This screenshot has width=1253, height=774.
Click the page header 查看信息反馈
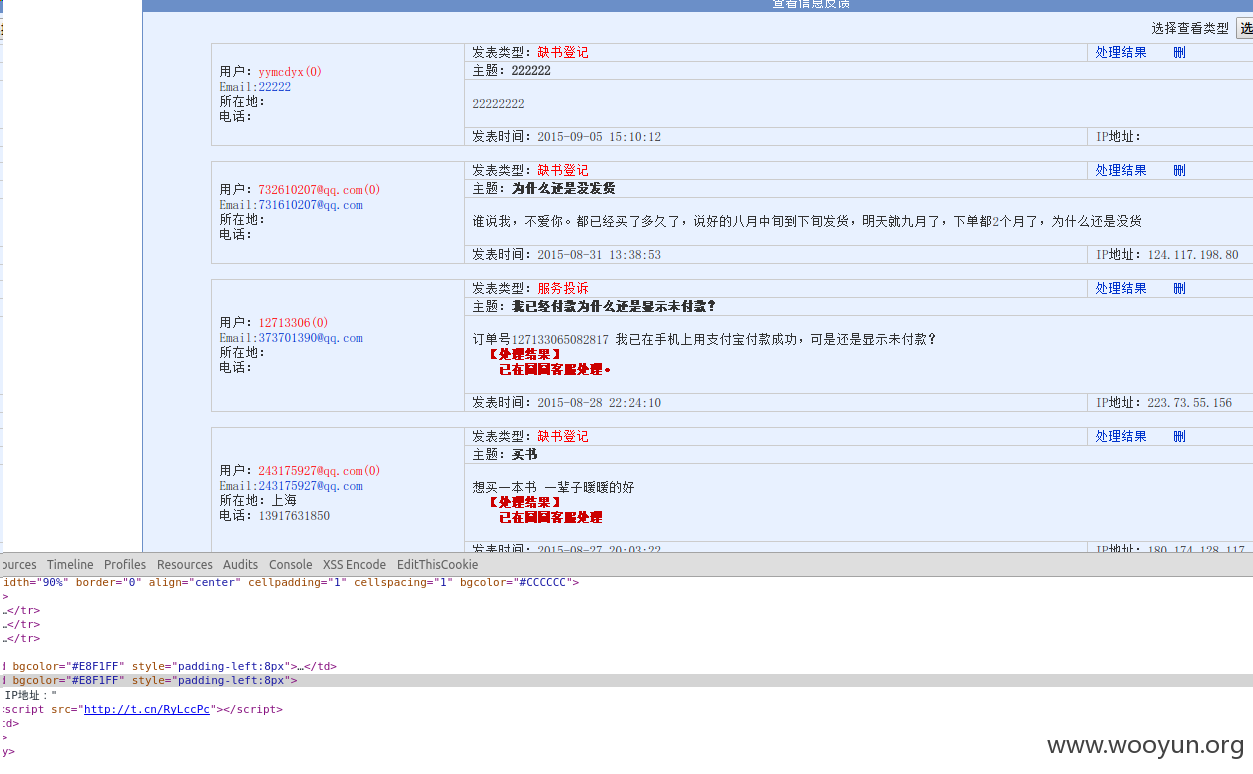(x=810, y=5)
